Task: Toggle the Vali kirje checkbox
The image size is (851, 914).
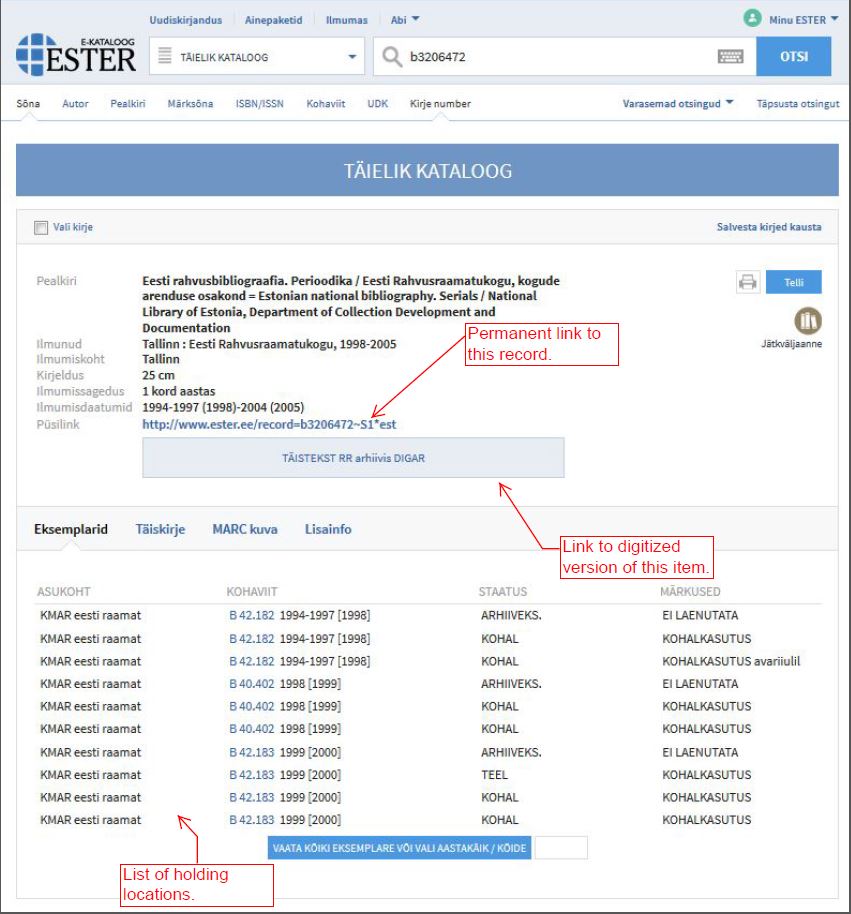Action: coord(41,227)
